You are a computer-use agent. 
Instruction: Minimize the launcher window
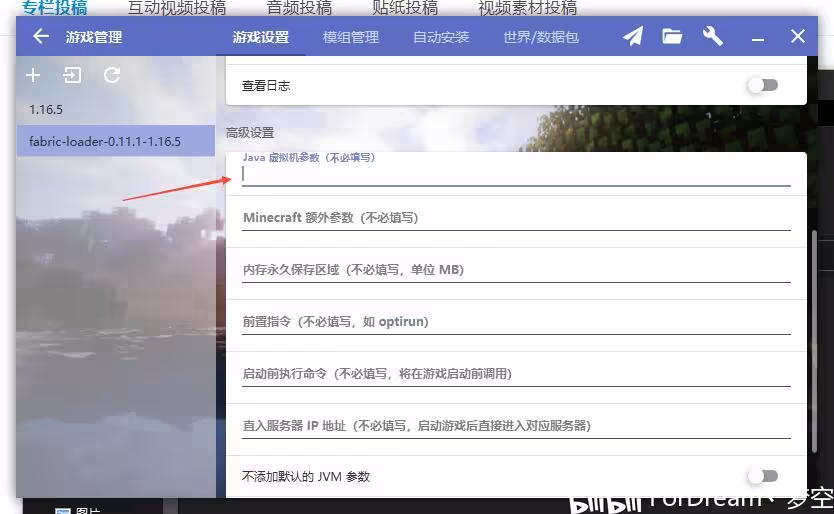click(x=758, y=38)
